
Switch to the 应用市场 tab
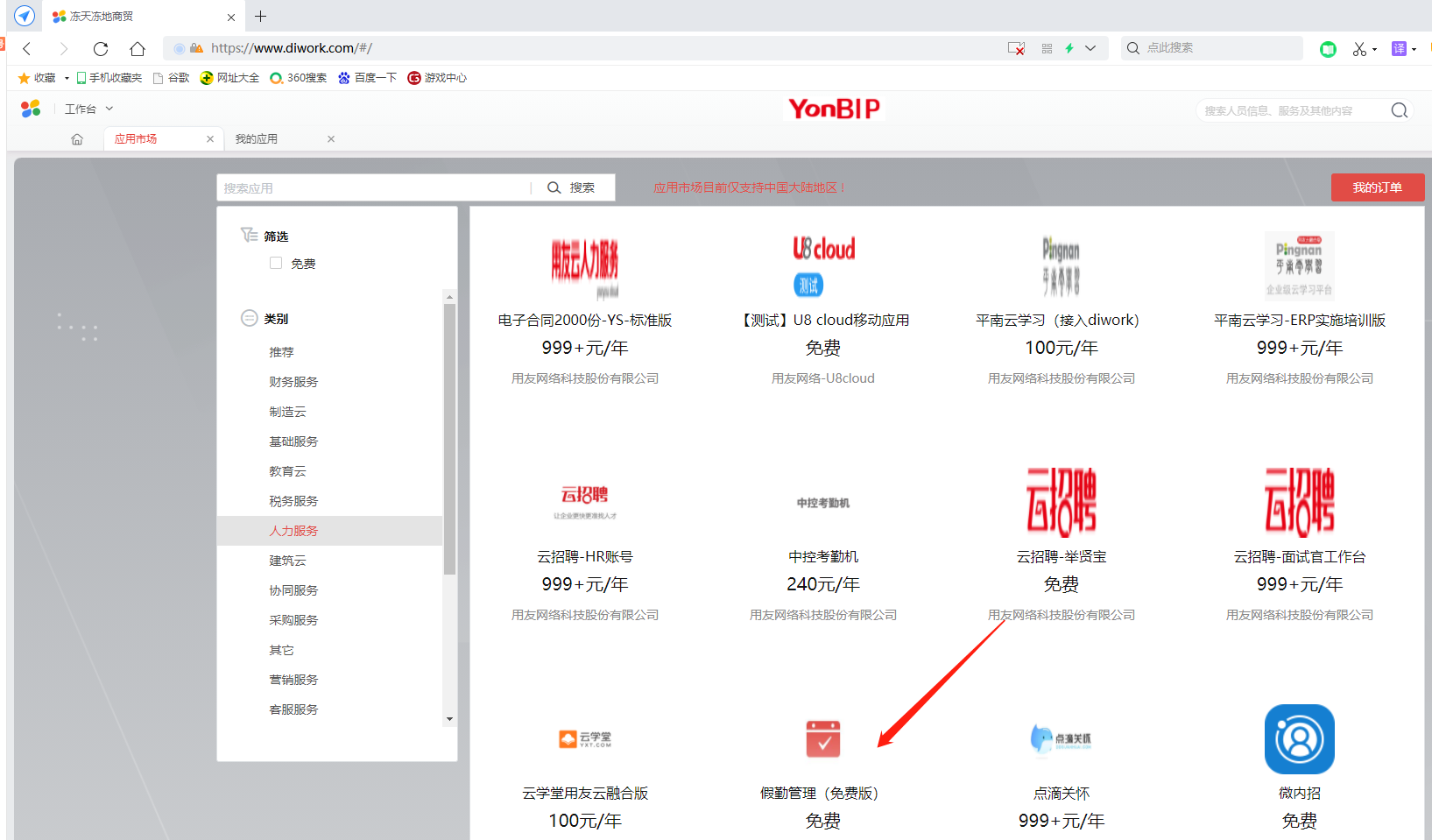tap(136, 139)
